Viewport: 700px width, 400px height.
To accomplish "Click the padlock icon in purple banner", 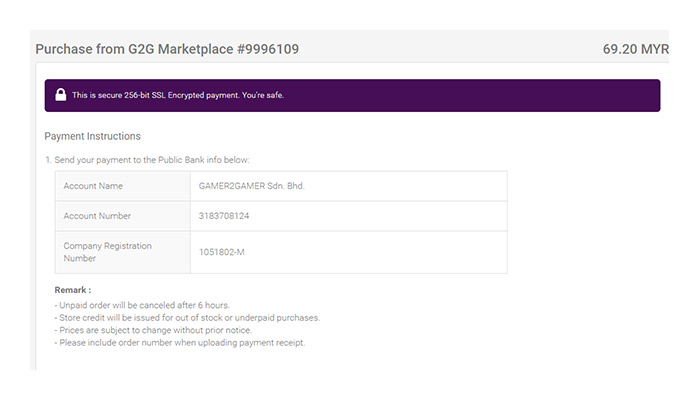I will click(61, 95).
